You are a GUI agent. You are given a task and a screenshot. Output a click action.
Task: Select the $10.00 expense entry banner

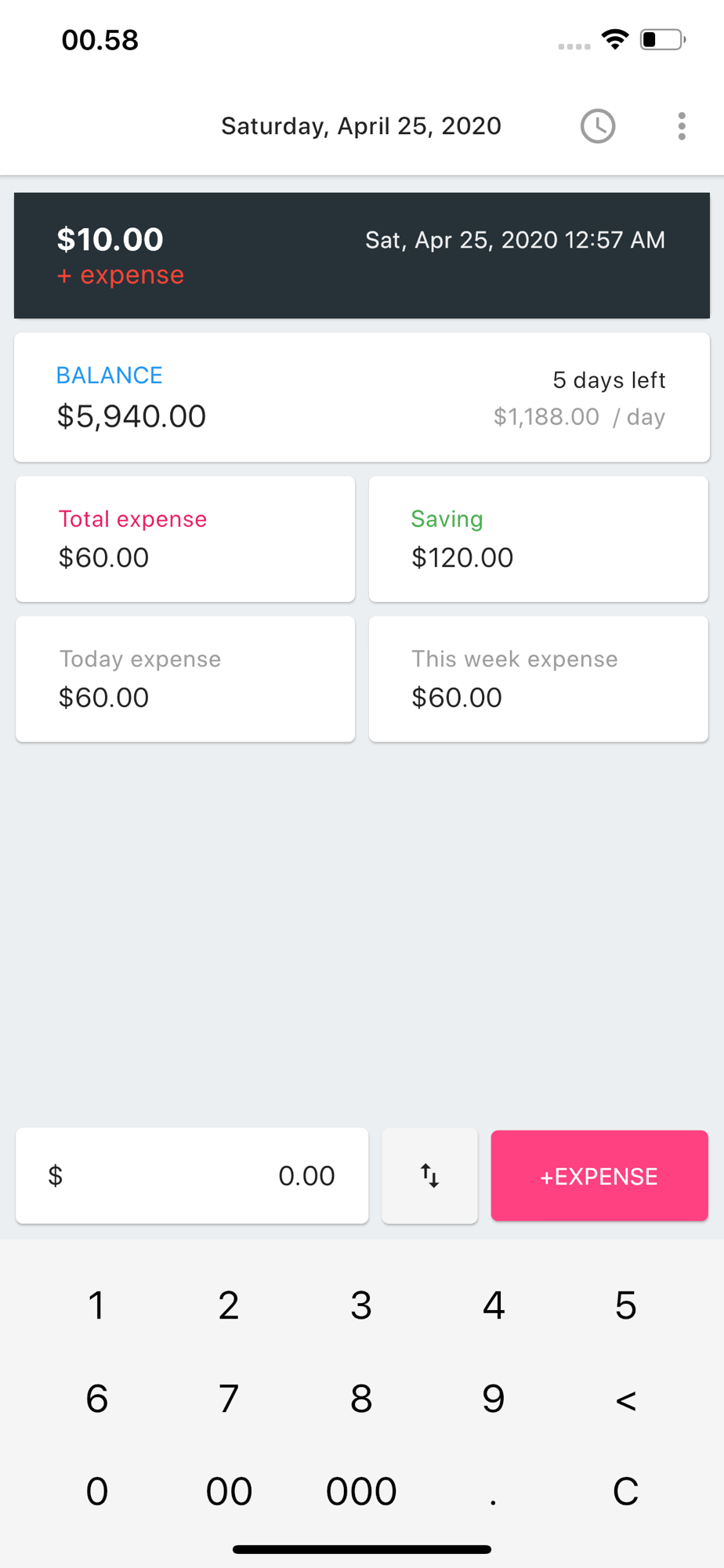click(362, 256)
